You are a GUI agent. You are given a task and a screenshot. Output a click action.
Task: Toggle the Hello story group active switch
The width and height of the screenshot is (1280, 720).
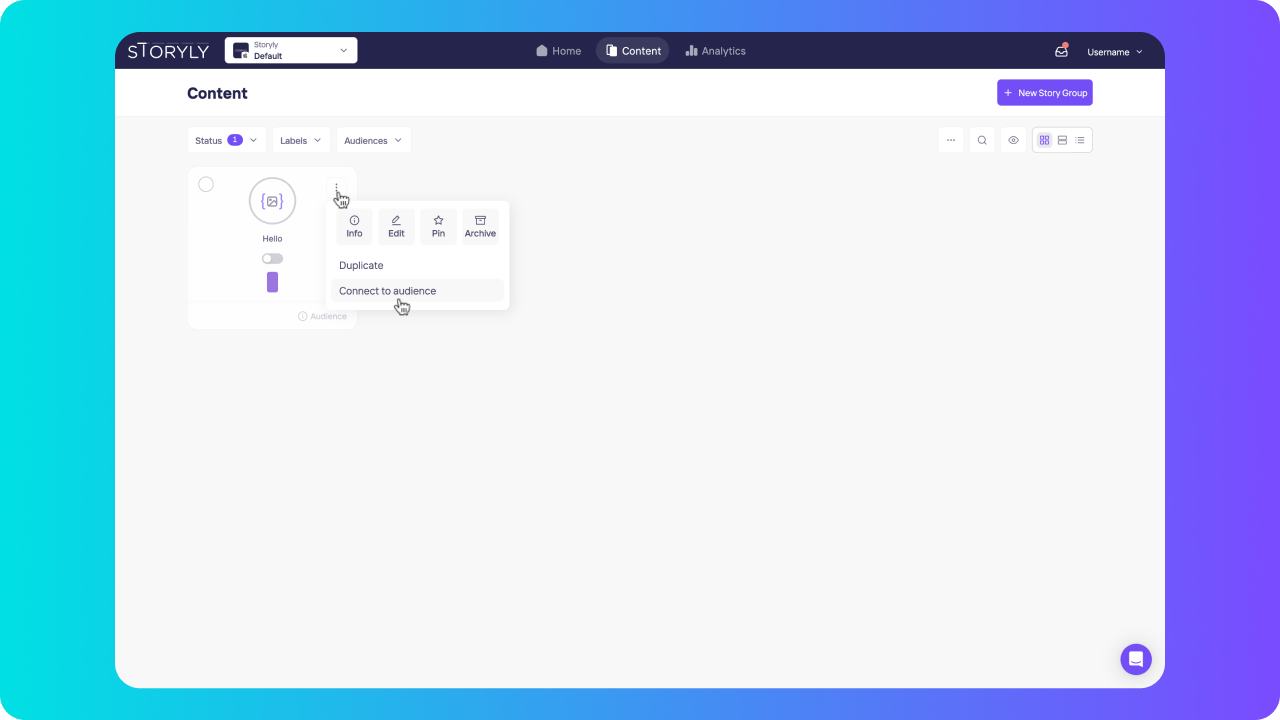click(x=272, y=258)
